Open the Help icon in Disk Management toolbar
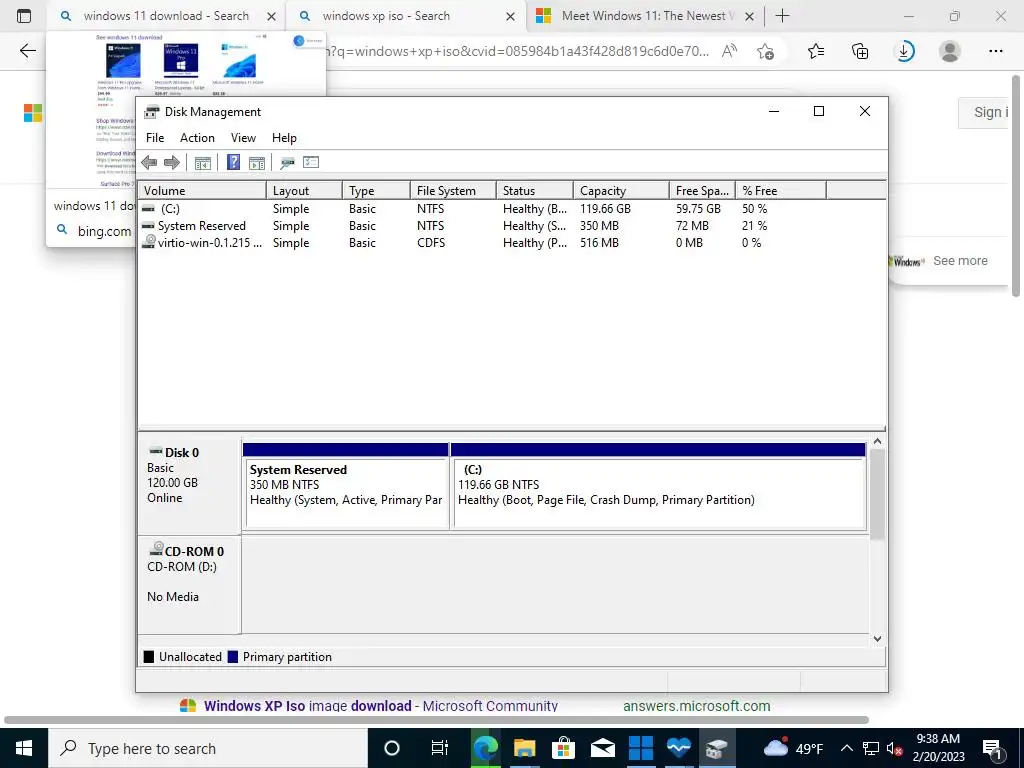The height and width of the screenshot is (768, 1024). point(233,162)
